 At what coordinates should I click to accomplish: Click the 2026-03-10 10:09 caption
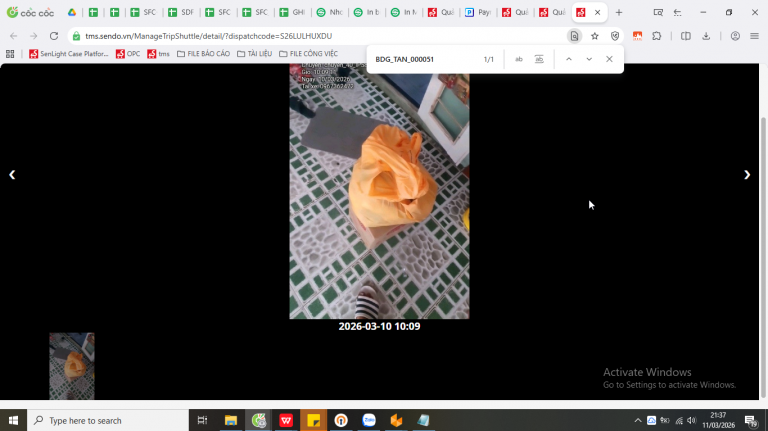pyautogui.click(x=379, y=326)
